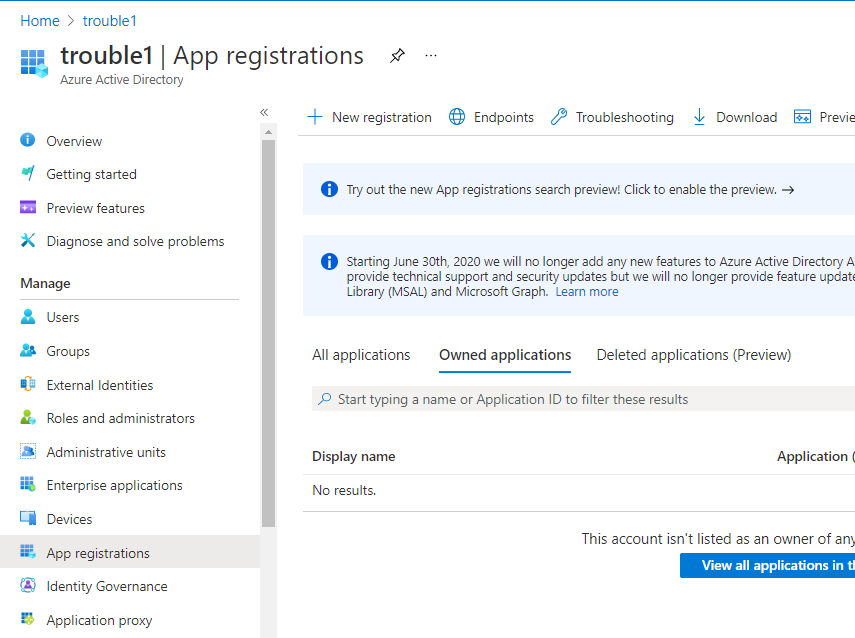Open Administrative units

pyautogui.click(x=106, y=452)
